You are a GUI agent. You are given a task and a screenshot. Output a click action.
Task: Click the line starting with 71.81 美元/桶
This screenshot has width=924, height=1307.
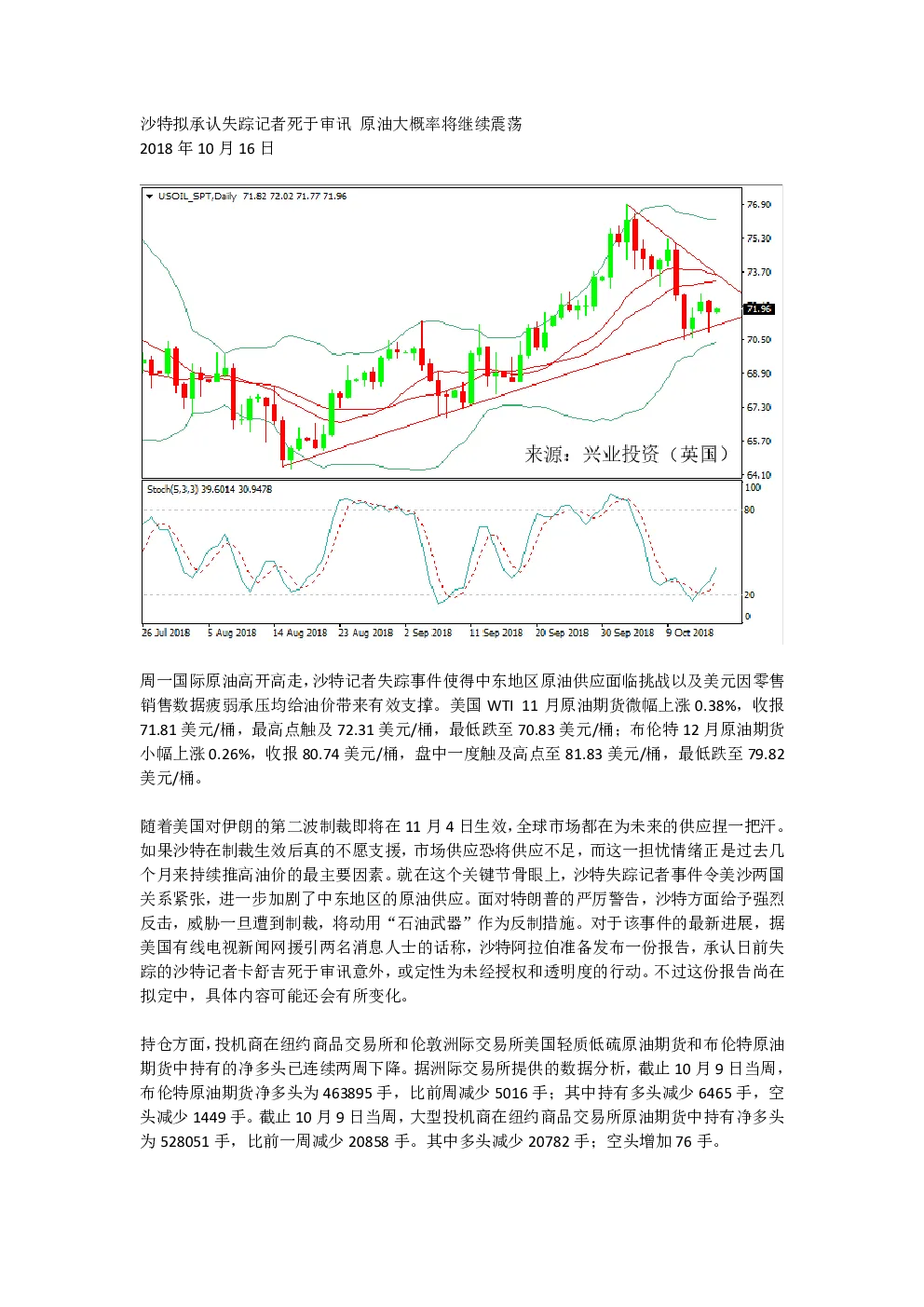pyautogui.click(x=462, y=730)
